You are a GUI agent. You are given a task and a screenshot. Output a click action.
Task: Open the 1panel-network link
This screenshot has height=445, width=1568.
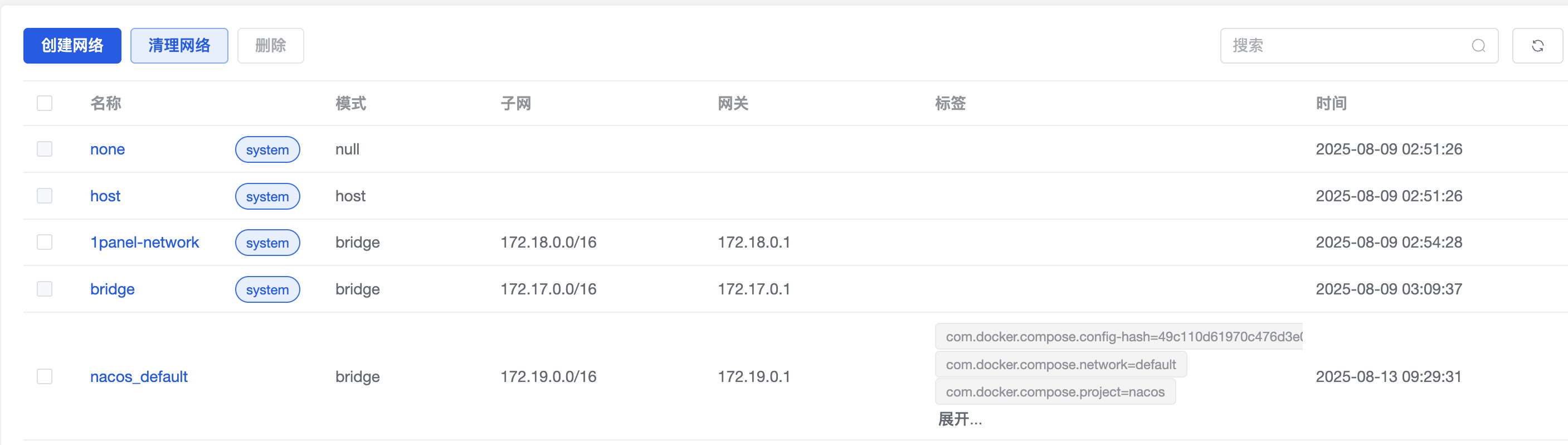[x=145, y=242]
